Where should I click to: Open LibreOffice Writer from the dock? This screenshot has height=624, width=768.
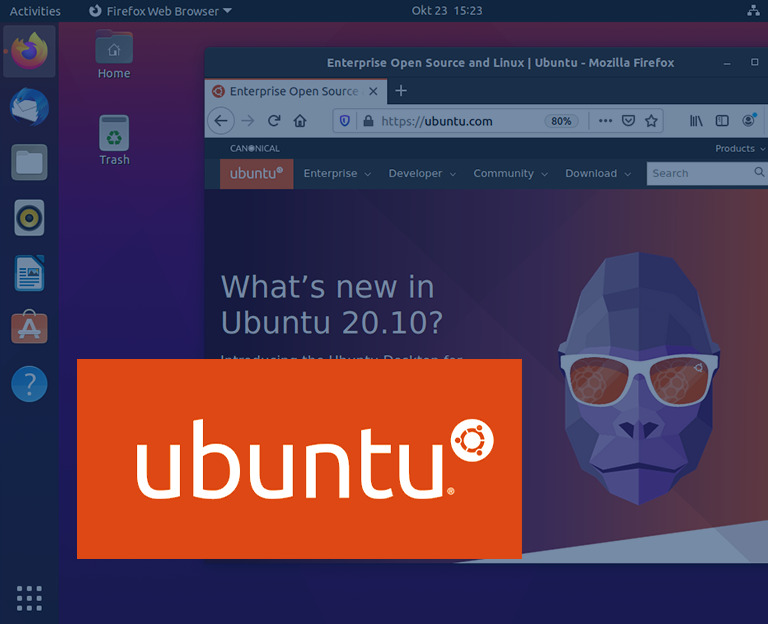coord(29,273)
